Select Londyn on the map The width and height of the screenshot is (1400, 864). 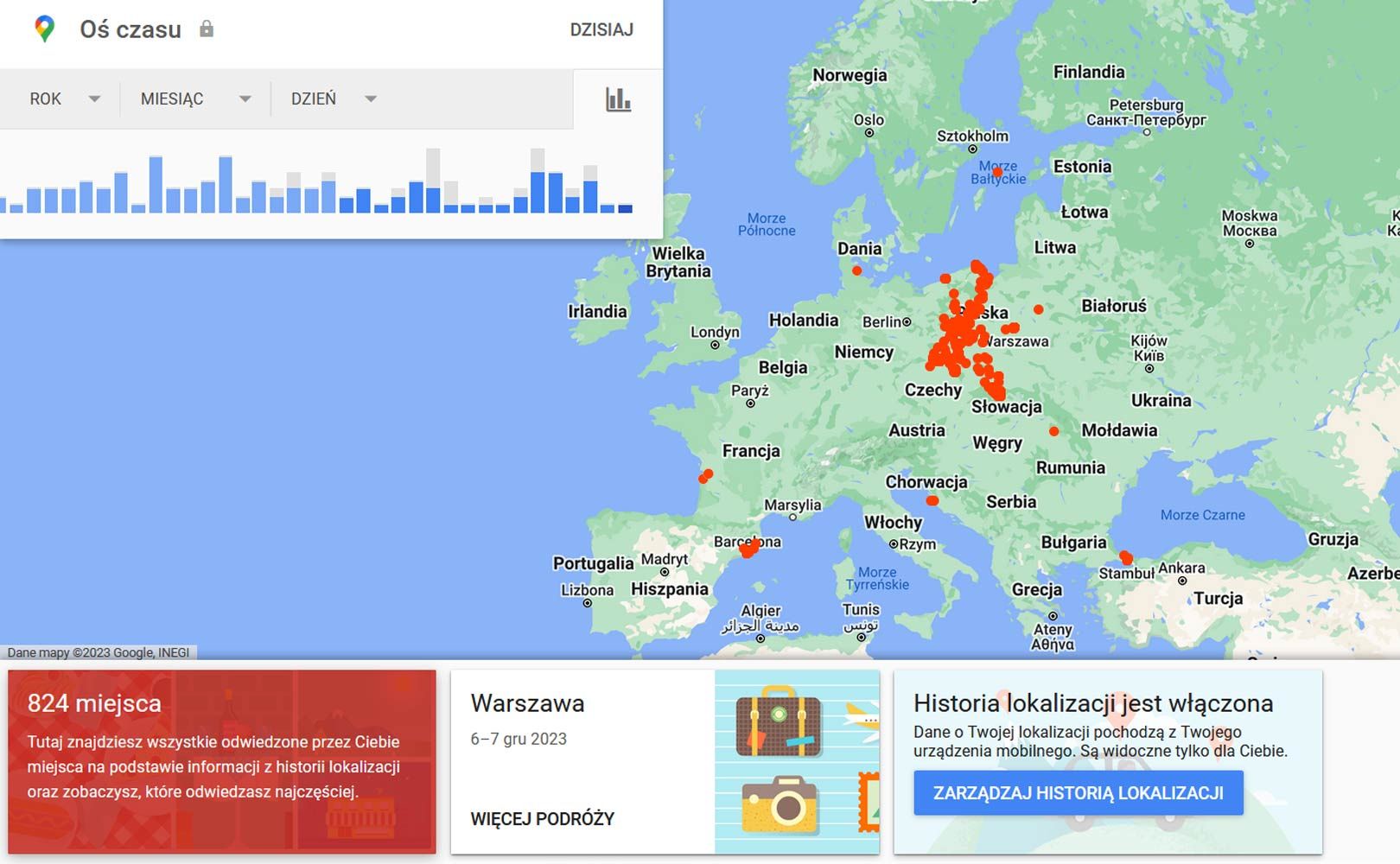[715, 333]
